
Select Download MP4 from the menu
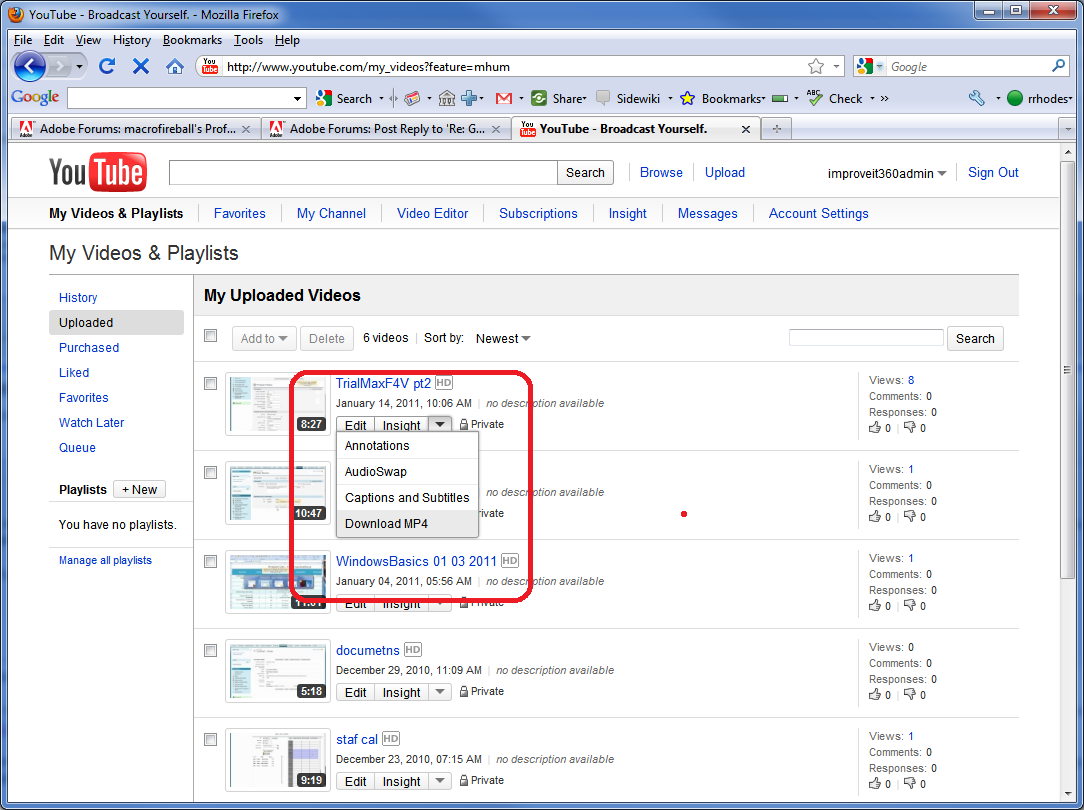[407, 523]
